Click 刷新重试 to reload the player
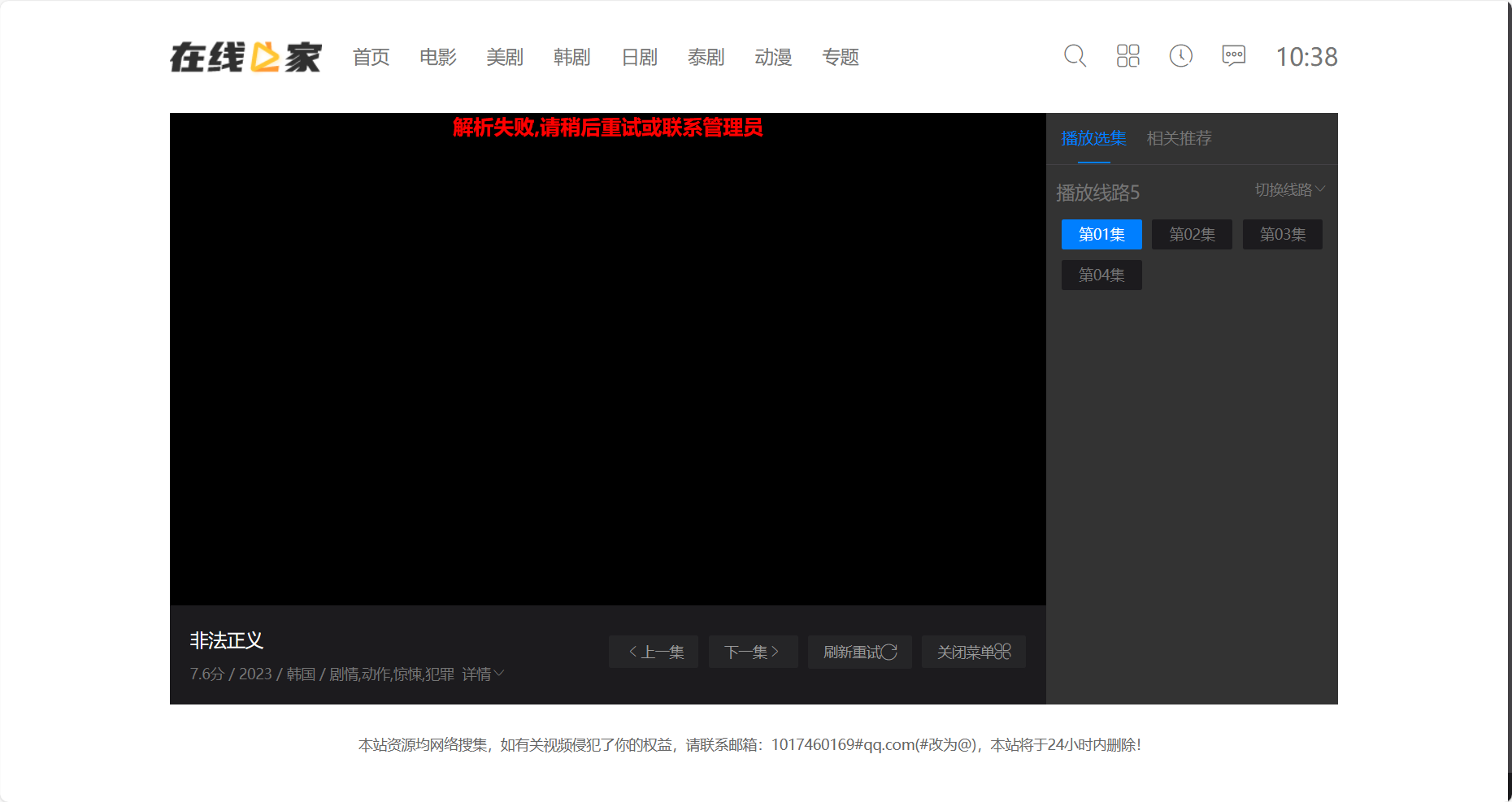 coord(859,652)
